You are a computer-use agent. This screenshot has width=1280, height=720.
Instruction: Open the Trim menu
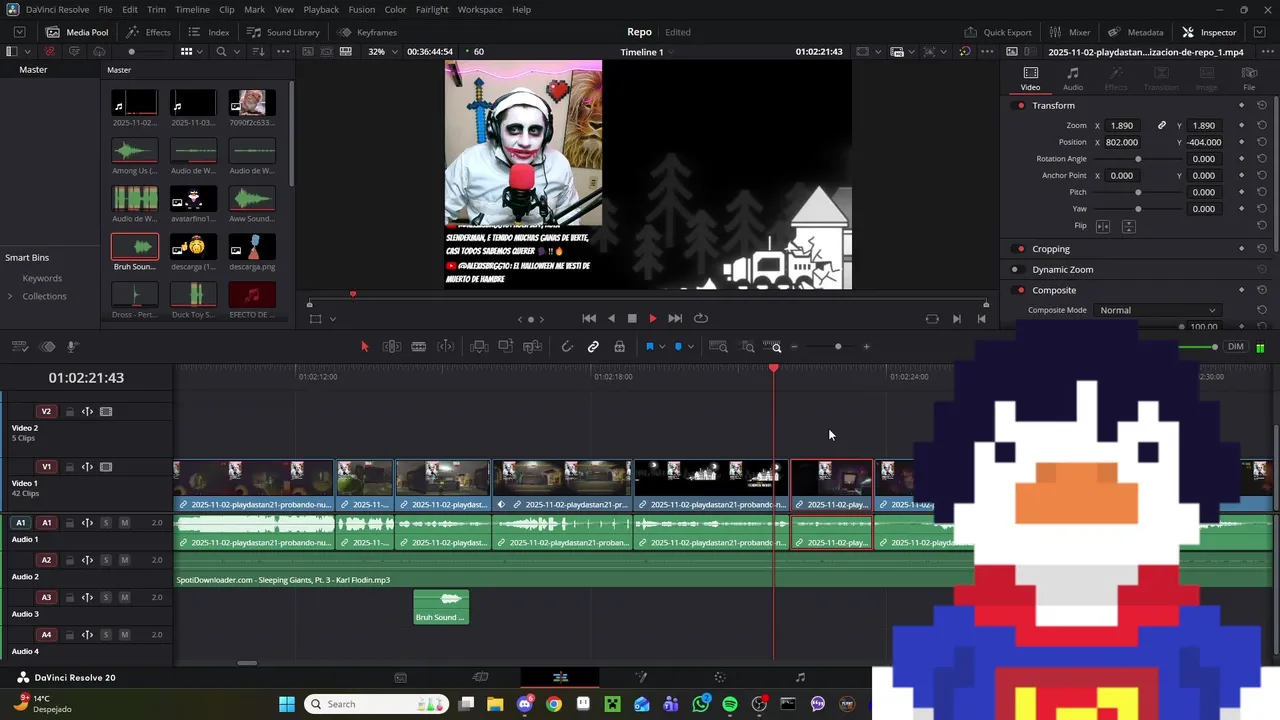pos(156,9)
